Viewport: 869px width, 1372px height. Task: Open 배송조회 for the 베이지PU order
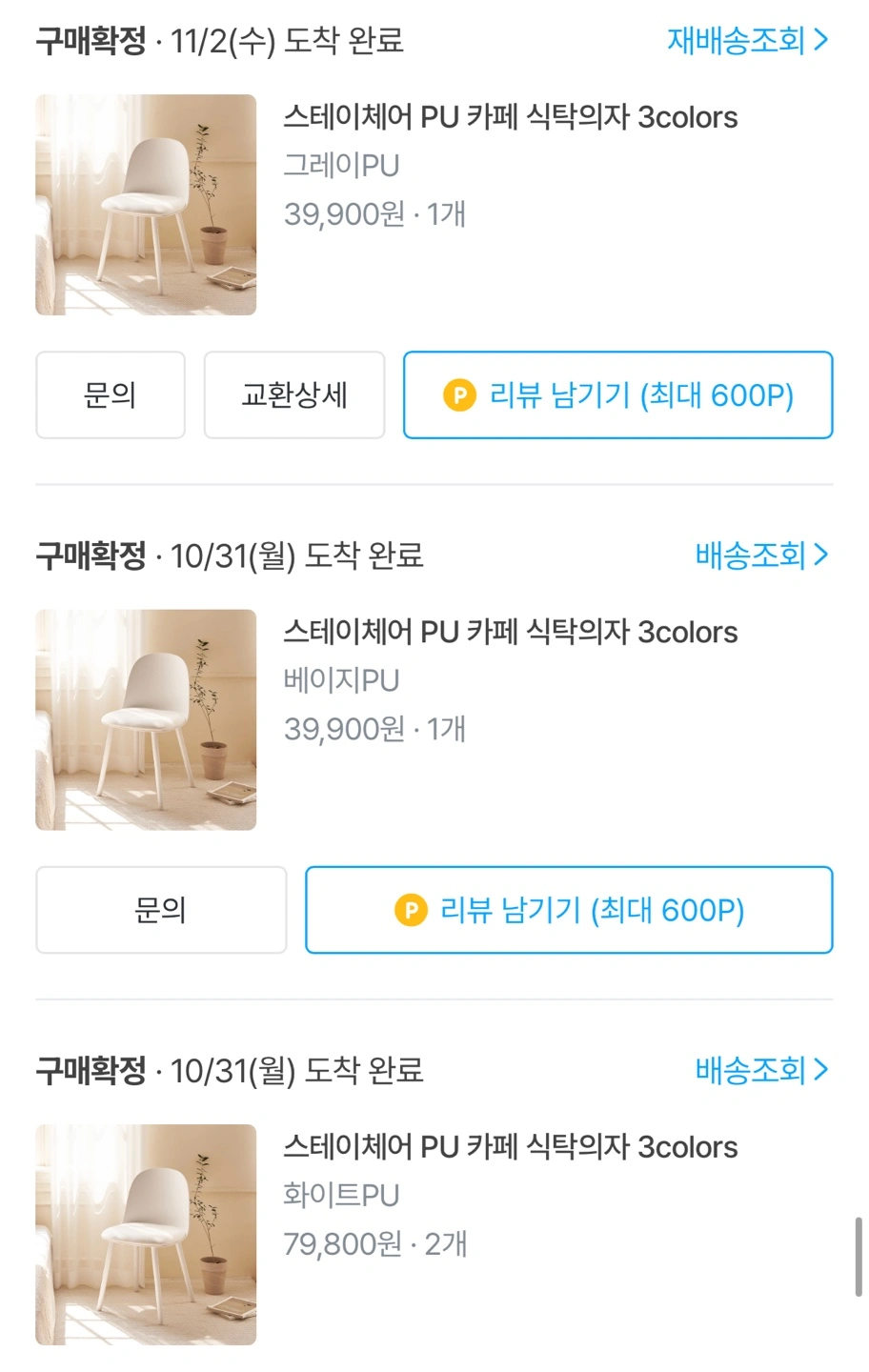click(761, 555)
